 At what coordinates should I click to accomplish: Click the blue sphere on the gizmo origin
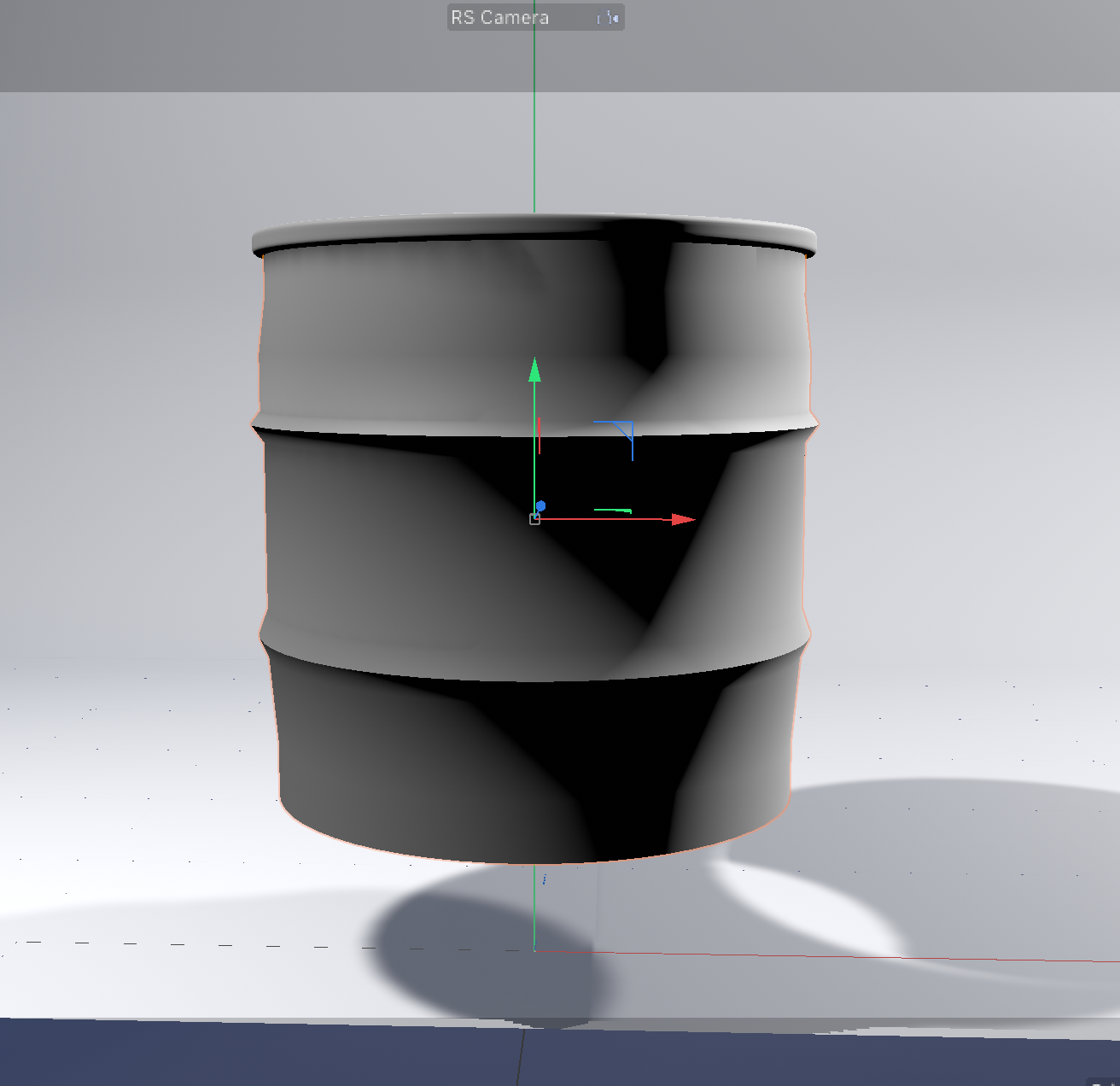tap(542, 506)
